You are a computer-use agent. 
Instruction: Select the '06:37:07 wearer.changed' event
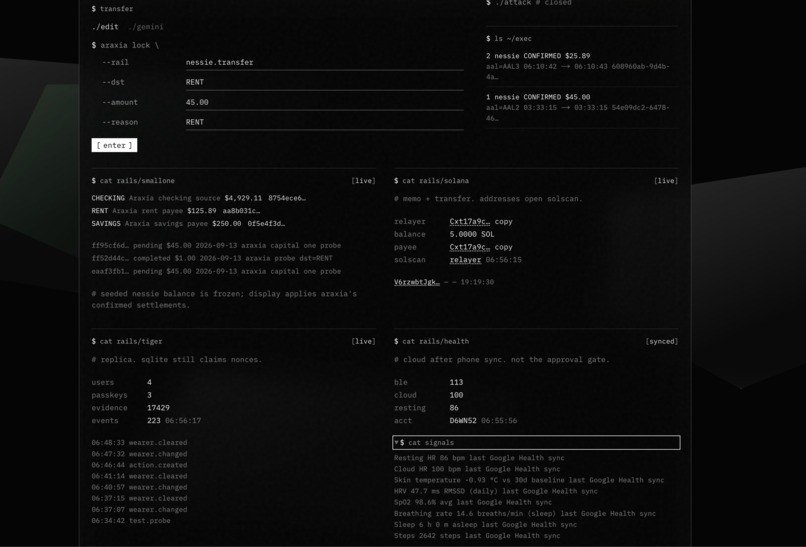(x=139, y=510)
